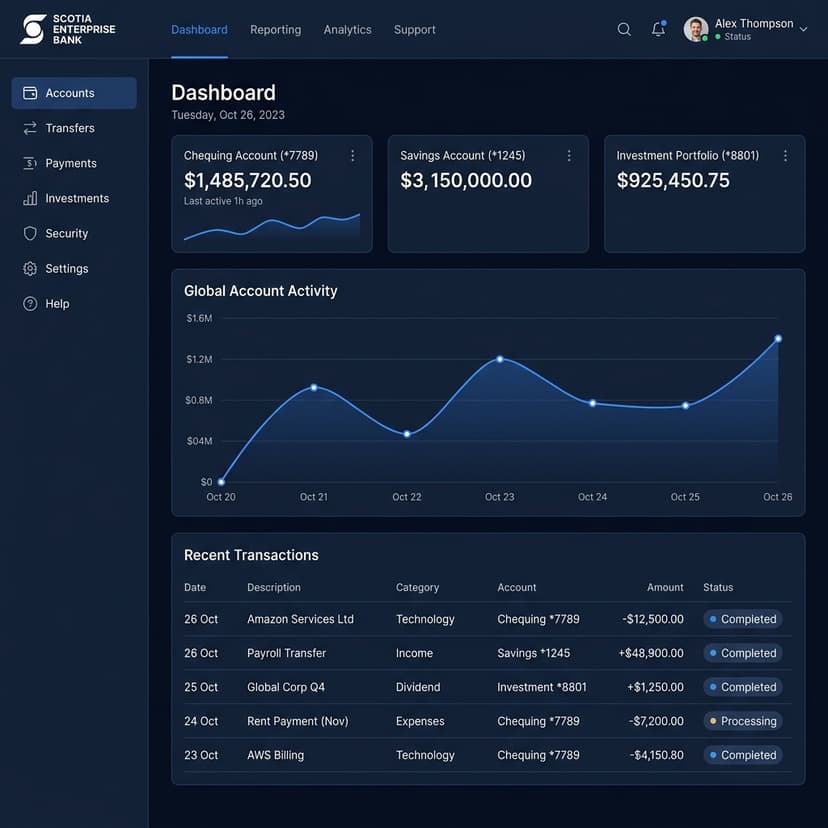Image resolution: width=828 pixels, height=828 pixels.
Task: Open the Analytics tab
Action: (347, 30)
